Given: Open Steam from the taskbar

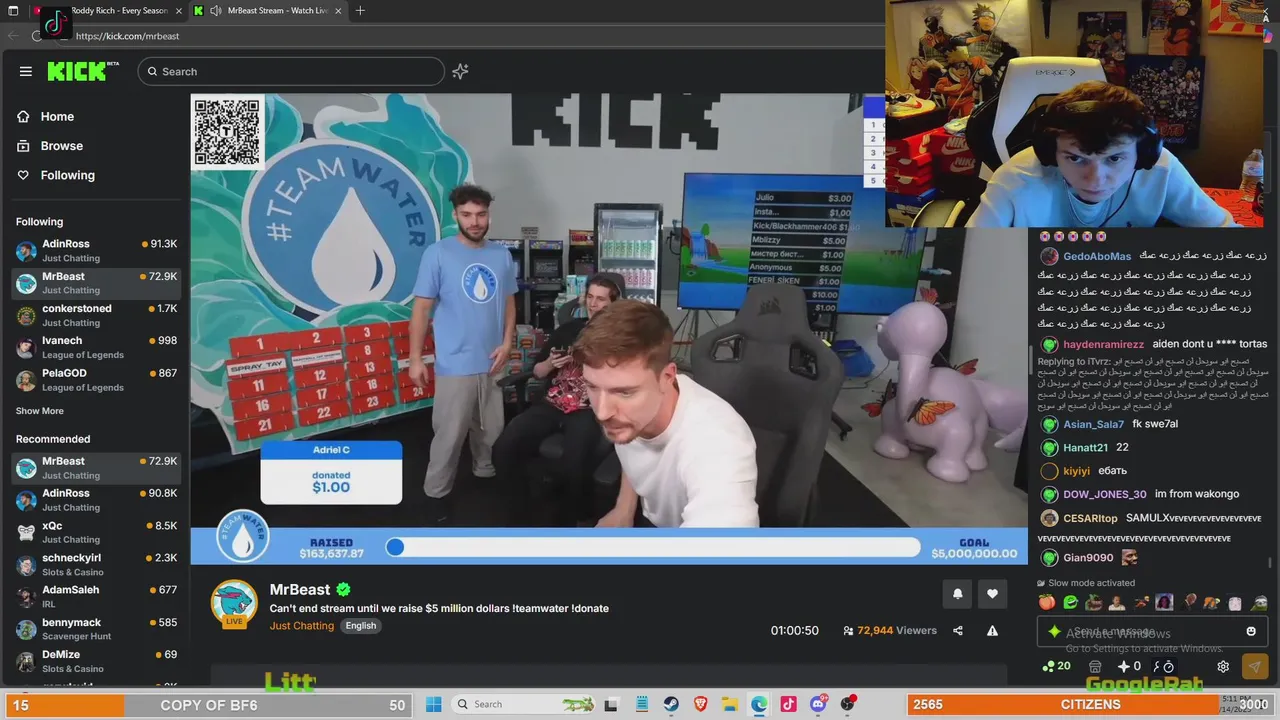Looking at the screenshot, I should [x=671, y=704].
